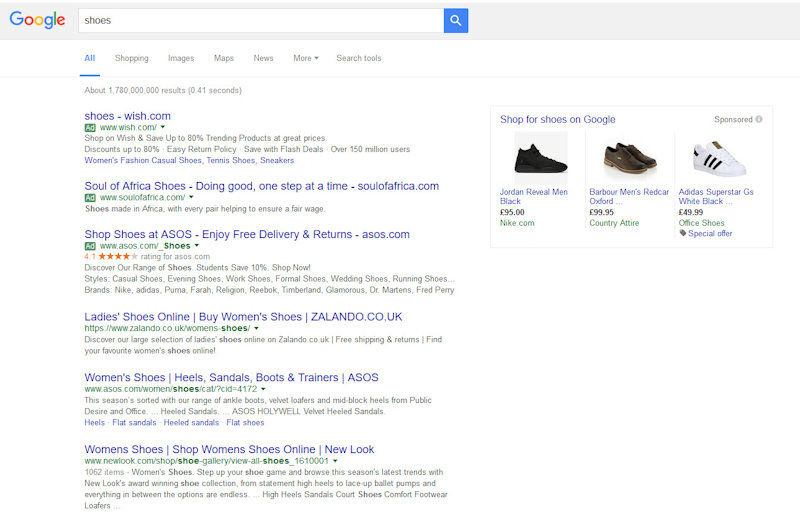800x521 pixels.
Task: Click the Google logo
Action: coord(37,20)
